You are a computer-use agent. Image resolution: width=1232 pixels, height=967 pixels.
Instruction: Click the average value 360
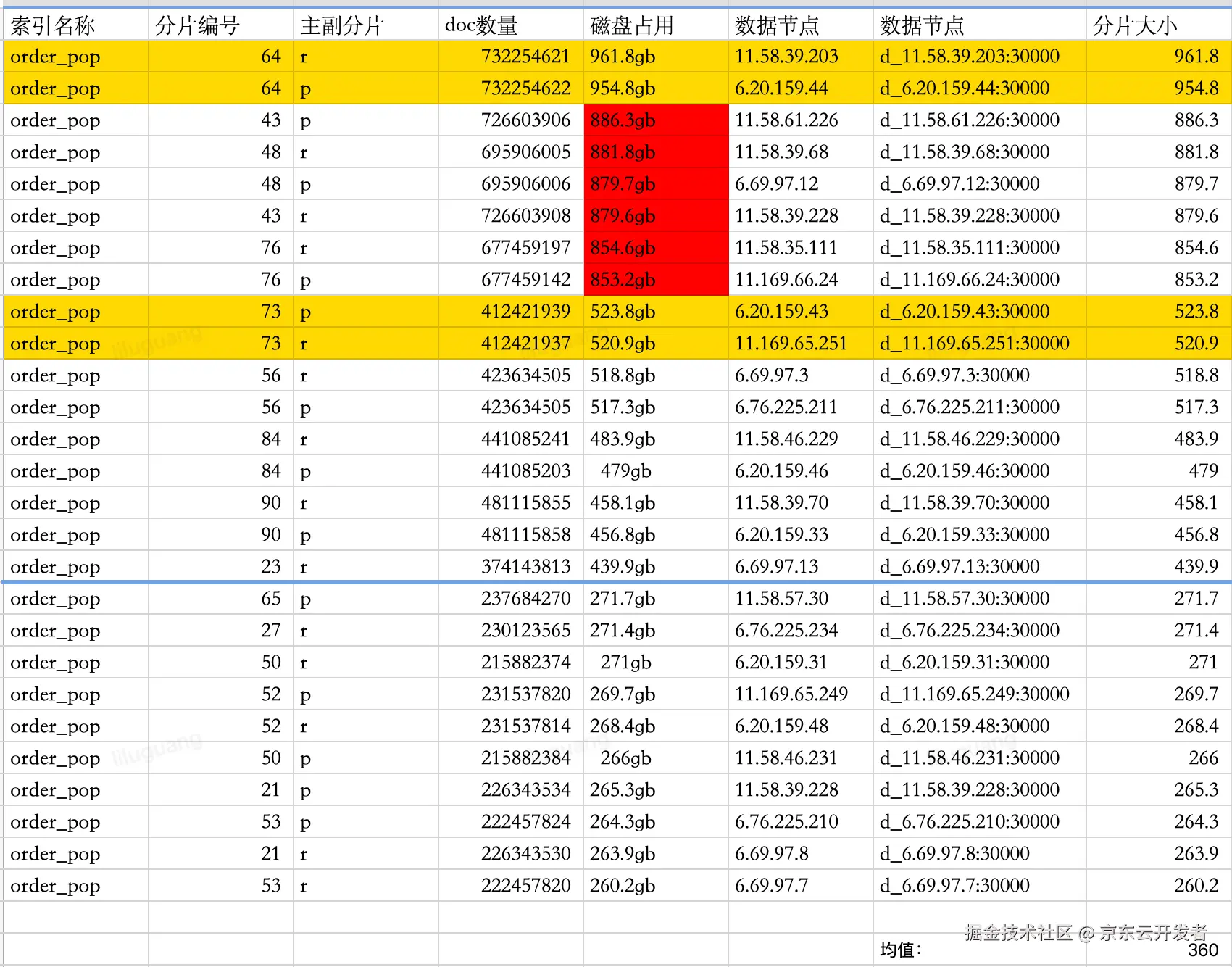[1159, 950]
